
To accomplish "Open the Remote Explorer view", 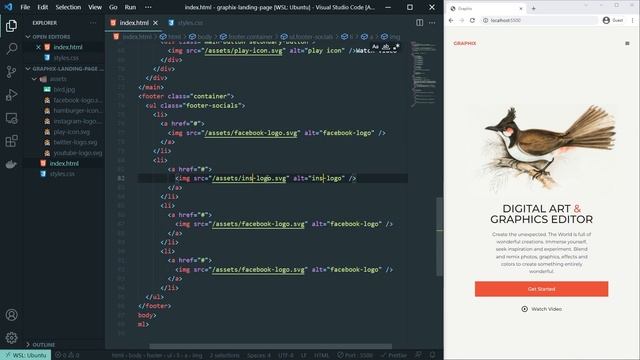I will click(11, 118).
